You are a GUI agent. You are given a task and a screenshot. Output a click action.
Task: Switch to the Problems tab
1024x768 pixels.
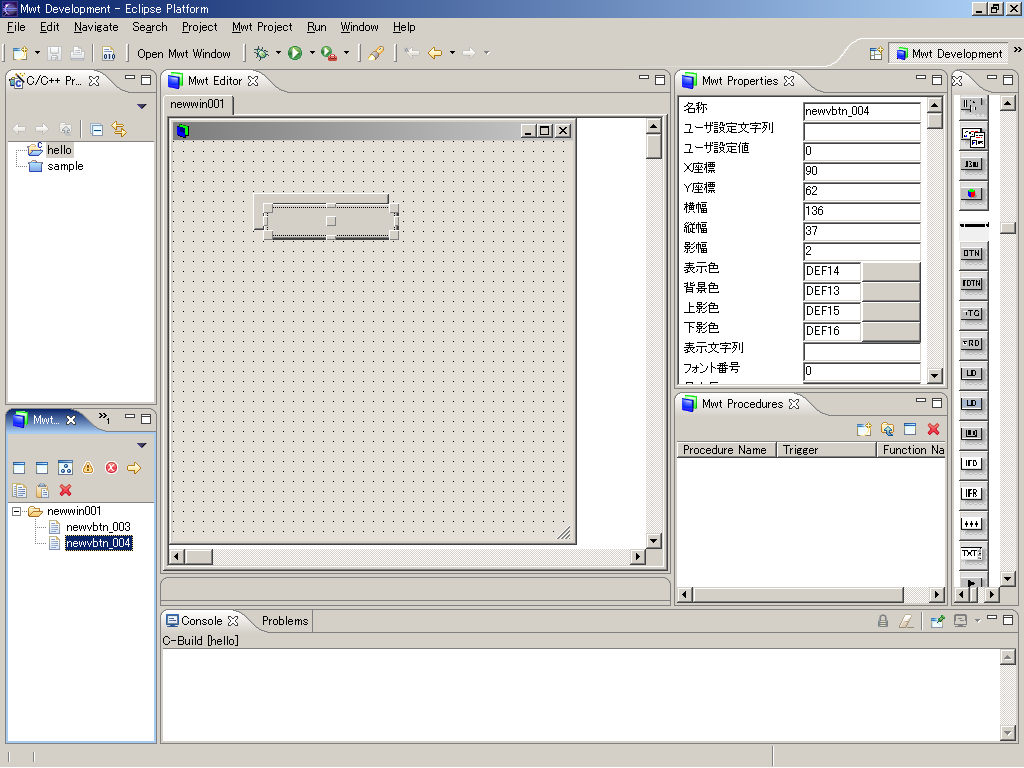pyautogui.click(x=285, y=621)
